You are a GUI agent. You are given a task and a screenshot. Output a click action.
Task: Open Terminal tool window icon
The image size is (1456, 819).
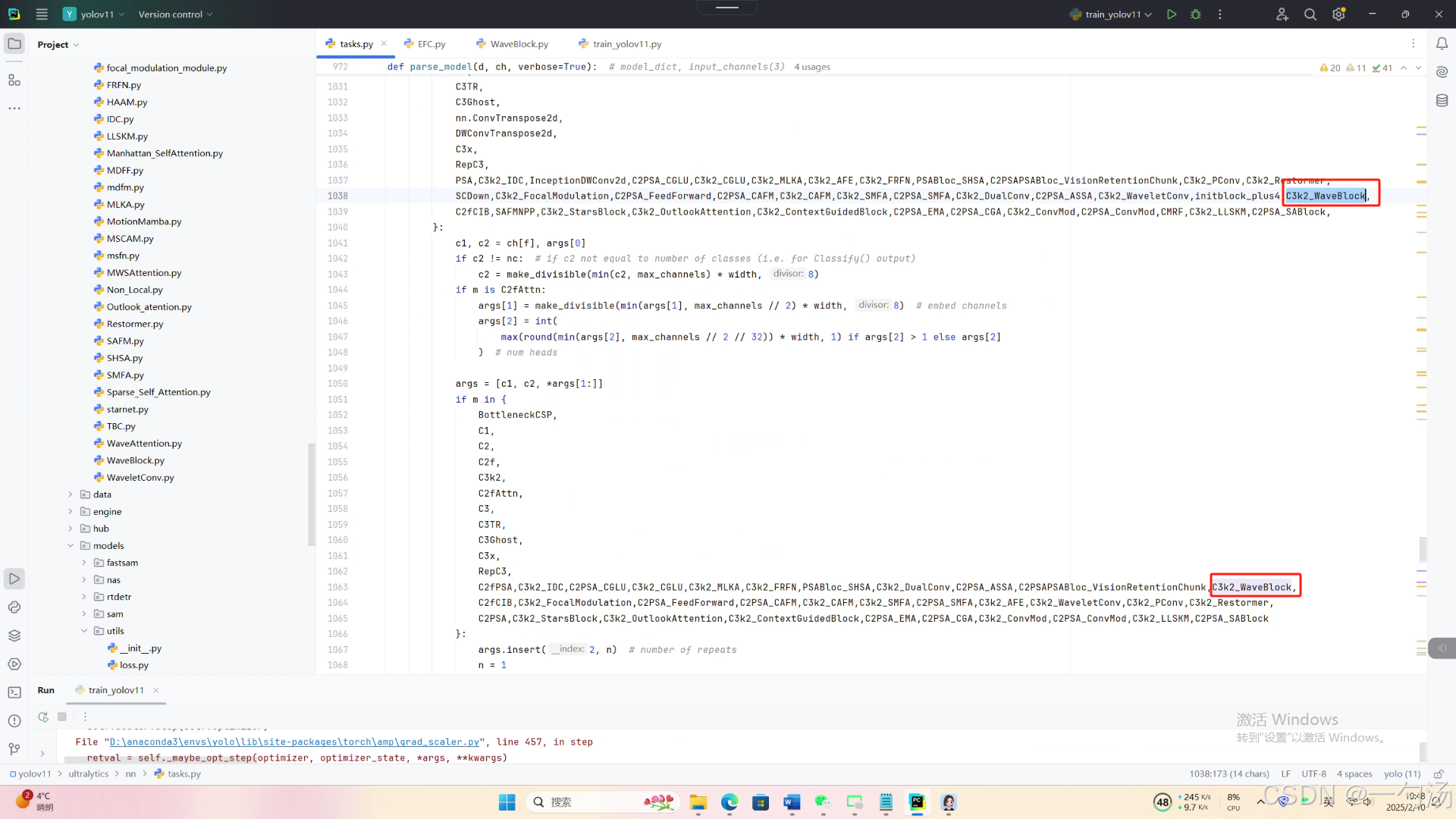click(14, 692)
